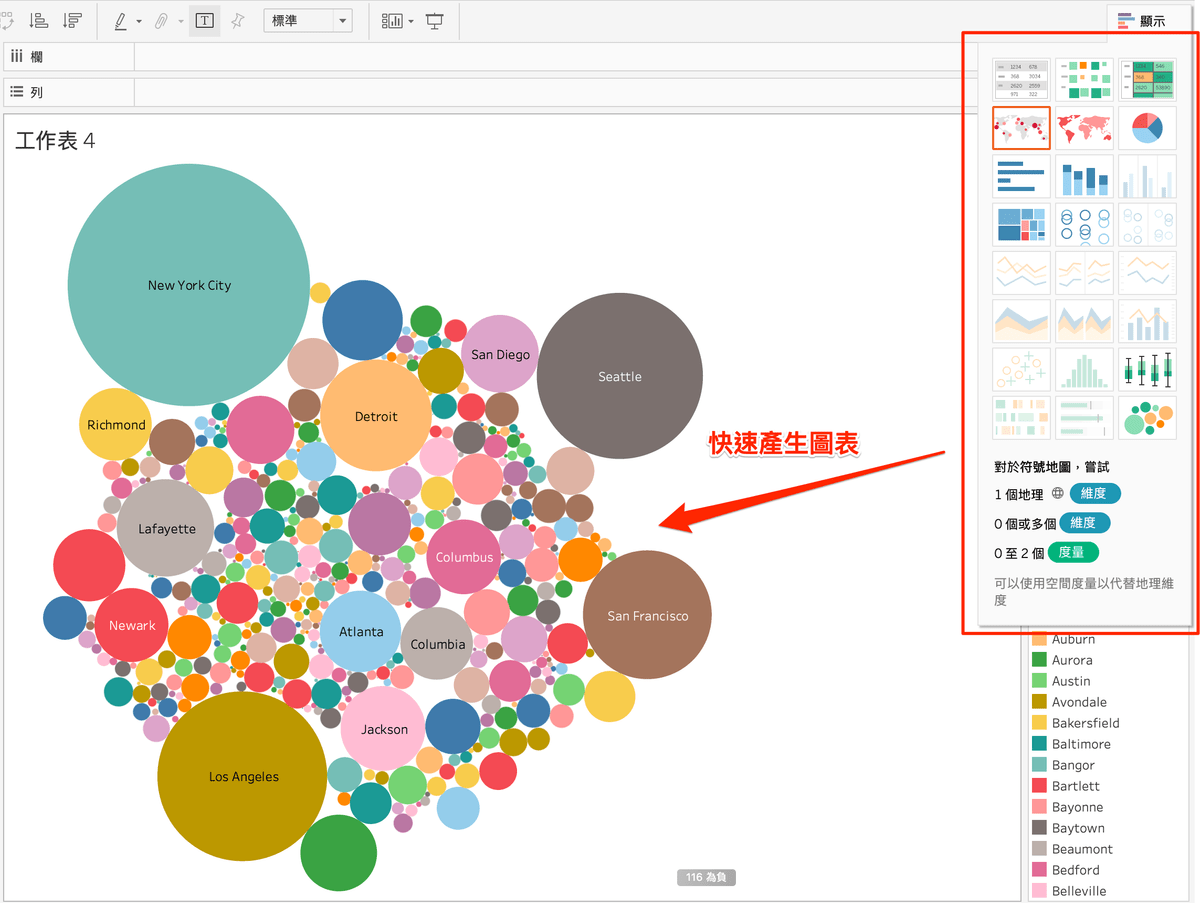
Task: Select Bayonne in the color legend
Action: pyautogui.click(x=1077, y=807)
